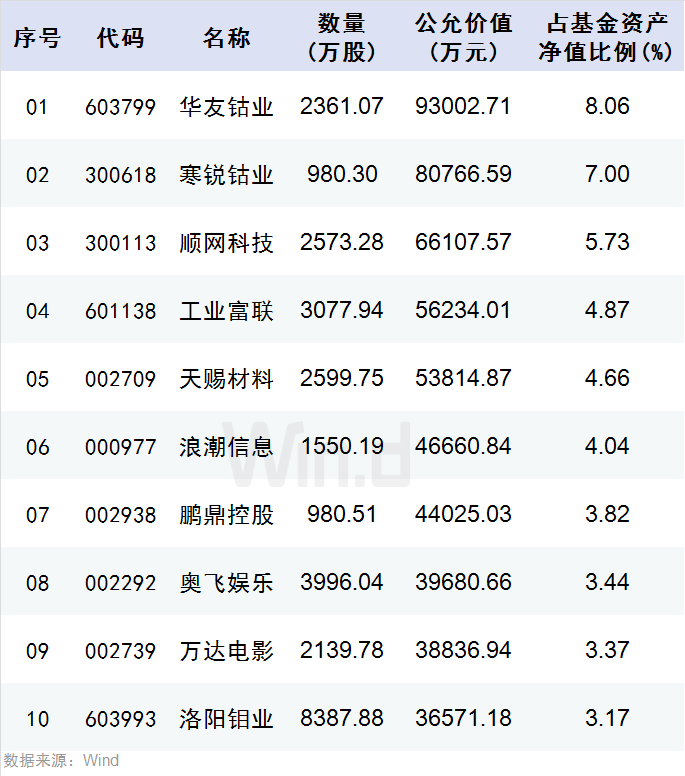Select stock code 603993
The width and height of the screenshot is (685, 776).
click(x=120, y=719)
